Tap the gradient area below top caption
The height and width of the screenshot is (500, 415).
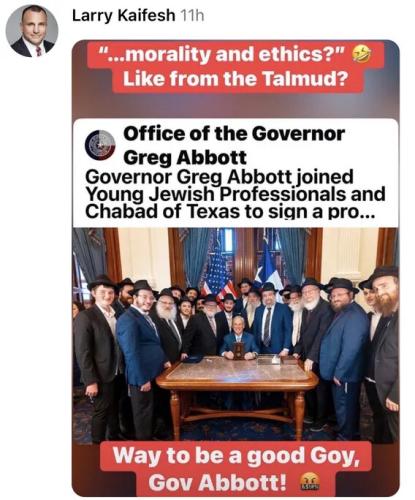click(235, 105)
